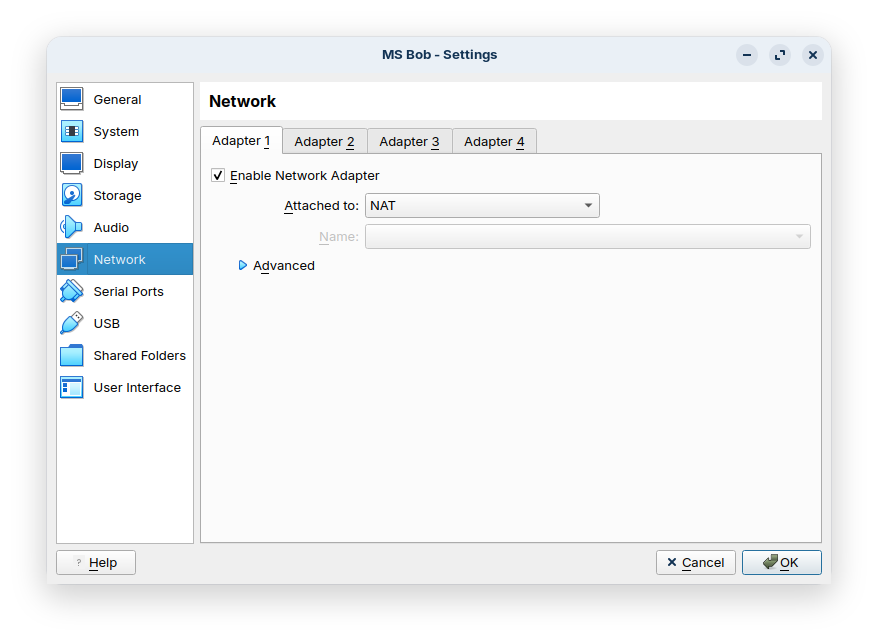Open the Adapter 4 tab
Screen dimensions: 878x641
tap(494, 142)
